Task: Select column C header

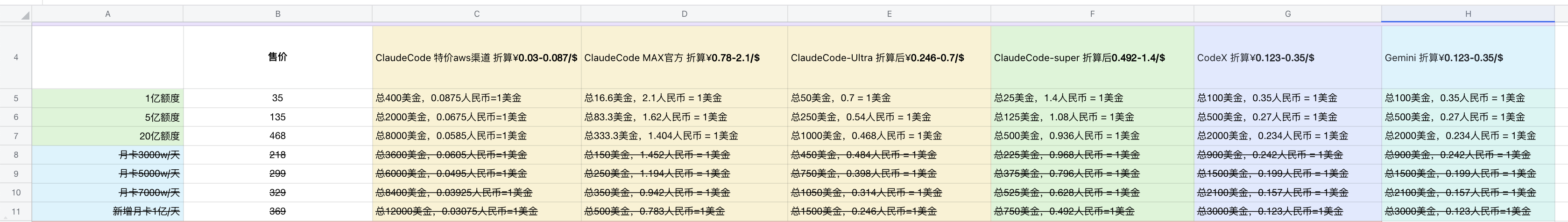Action: tap(477, 14)
